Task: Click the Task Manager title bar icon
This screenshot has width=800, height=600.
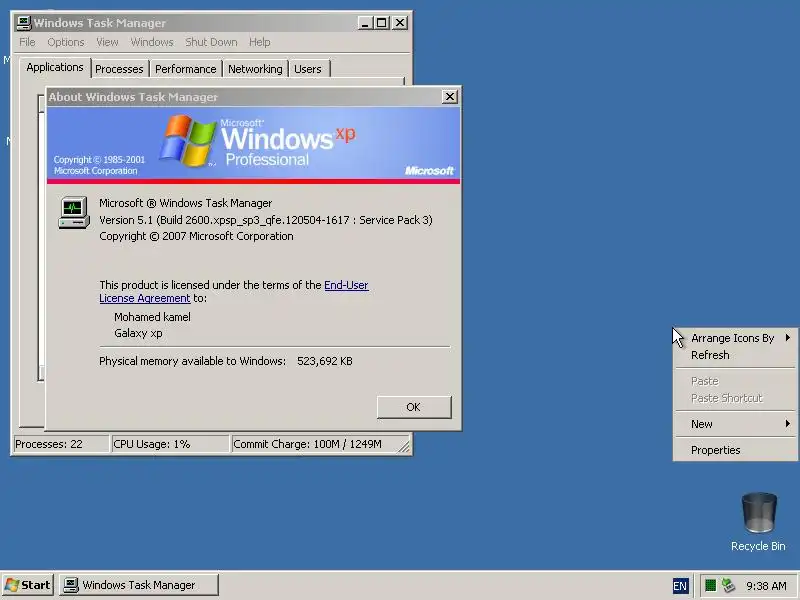Action: point(23,23)
